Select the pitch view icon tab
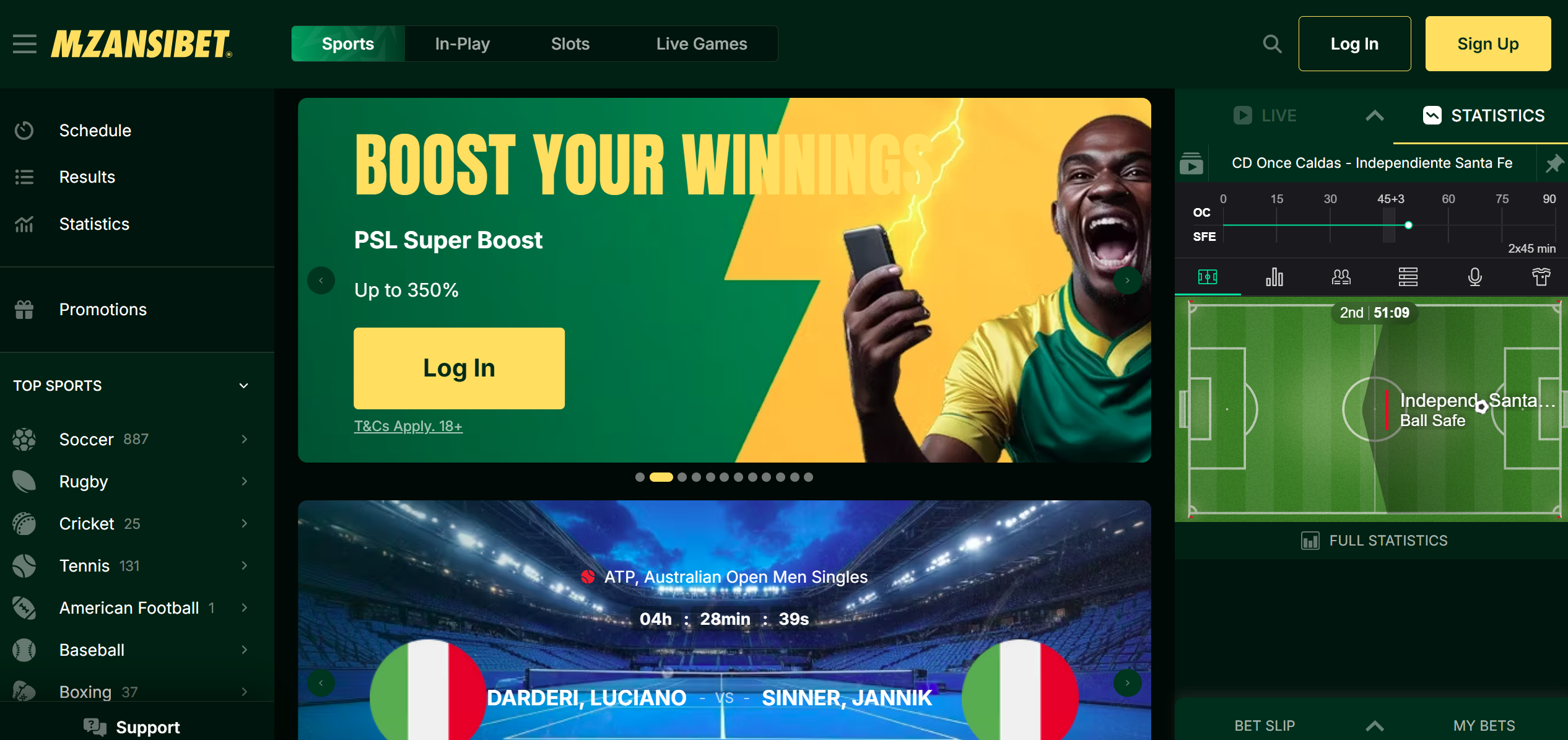Viewport: 1568px width, 740px height. pyautogui.click(x=1208, y=277)
